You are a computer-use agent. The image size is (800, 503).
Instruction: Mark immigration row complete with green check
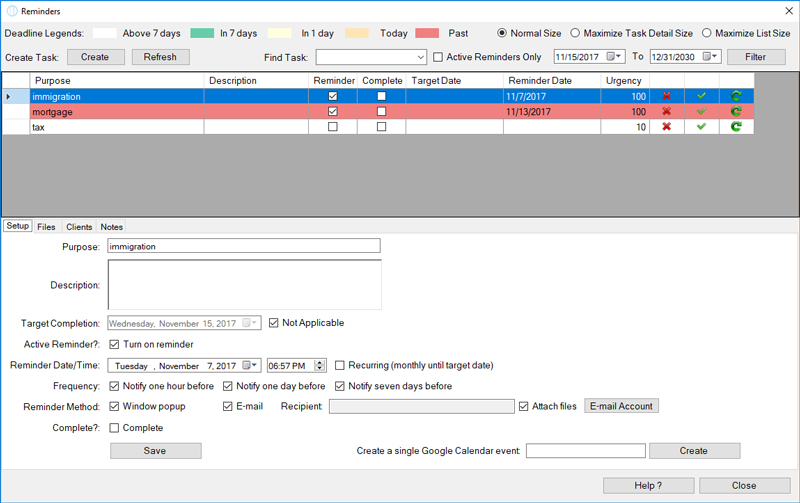pos(702,96)
